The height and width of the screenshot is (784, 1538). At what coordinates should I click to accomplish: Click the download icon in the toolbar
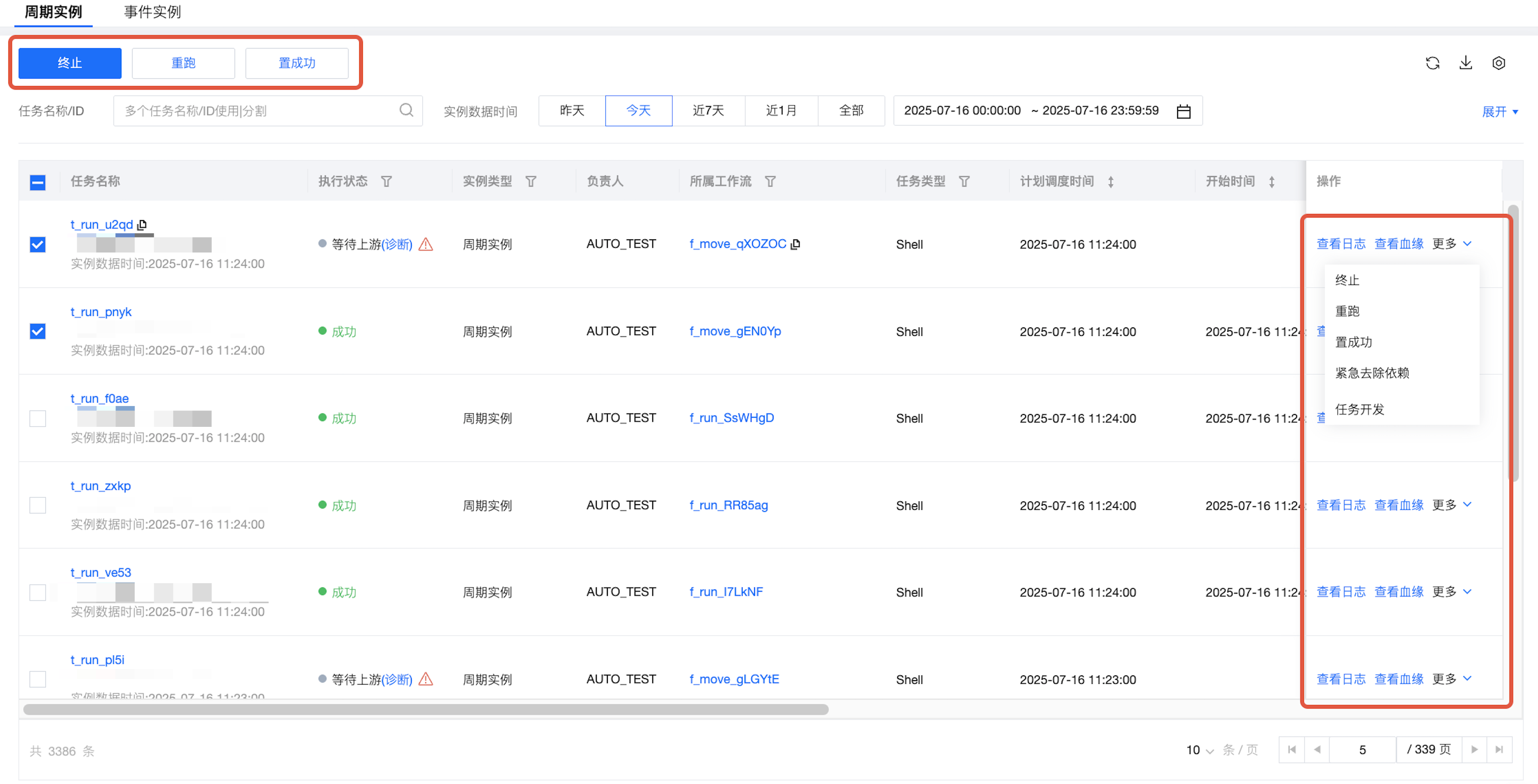pos(1465,63)
